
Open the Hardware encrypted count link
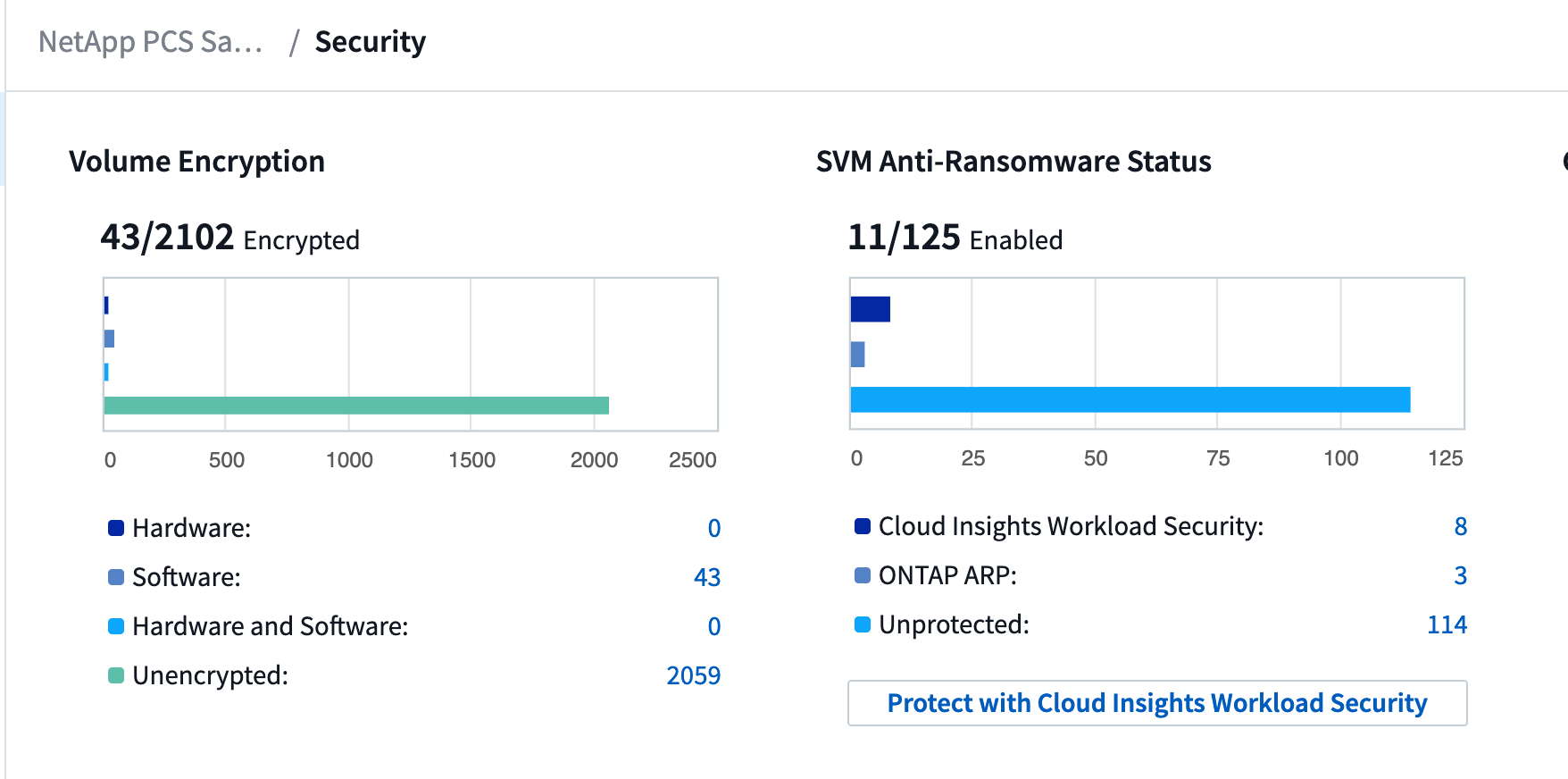(x=713, y=528)
